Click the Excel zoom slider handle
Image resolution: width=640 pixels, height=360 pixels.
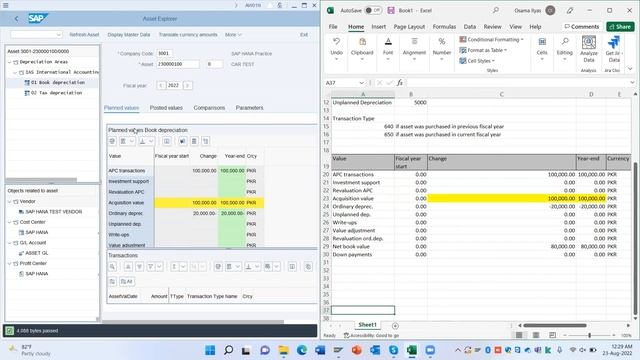pyautogui.click(x=589, y=335)
